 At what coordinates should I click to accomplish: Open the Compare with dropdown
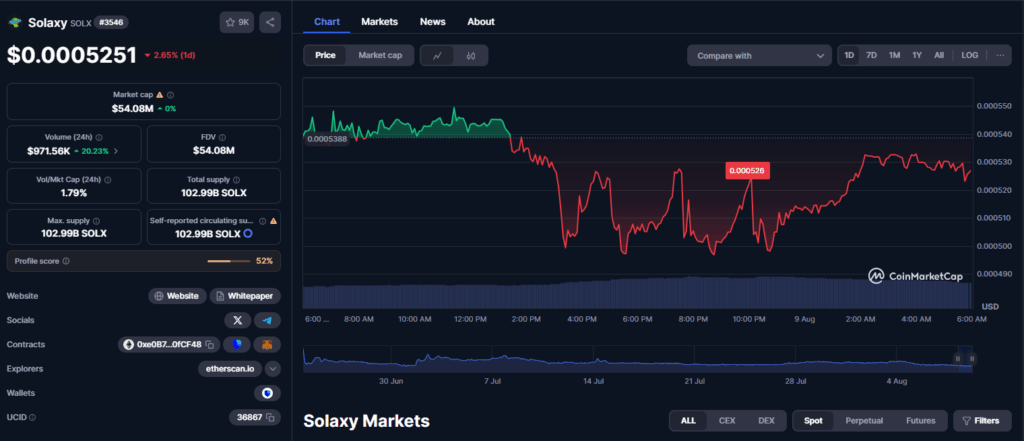[x=759, y=56]
